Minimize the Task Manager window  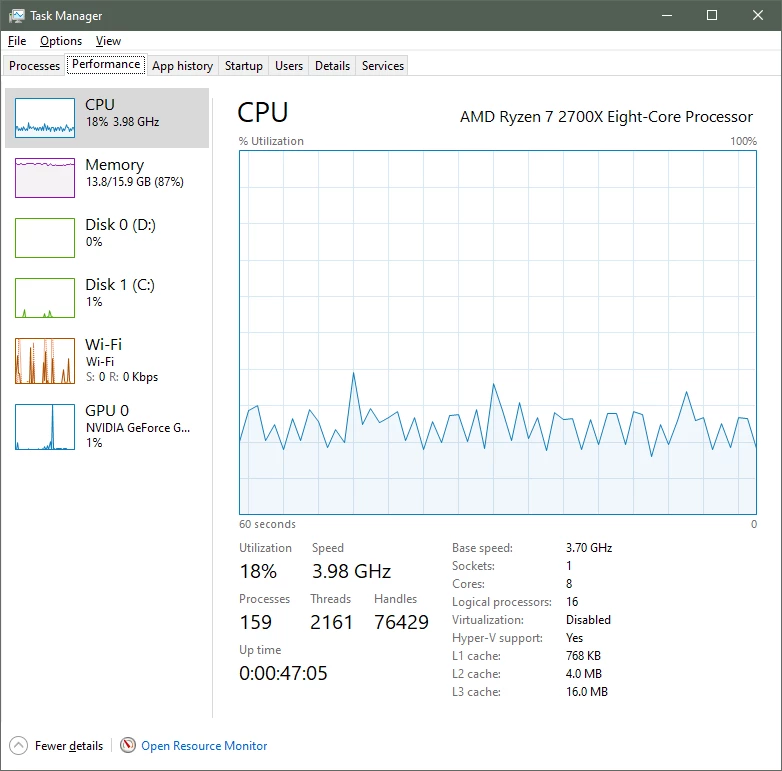pyautogui.click(x=667, y=15)
